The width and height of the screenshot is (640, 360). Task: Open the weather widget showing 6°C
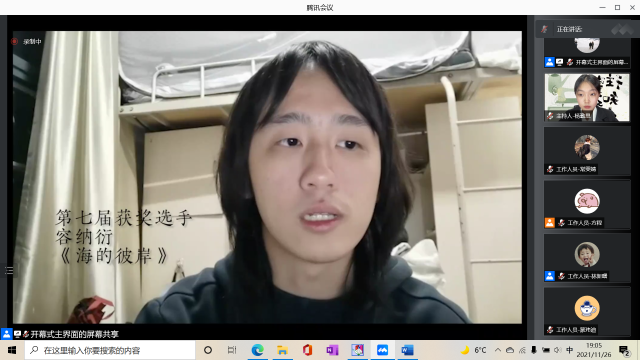pos(473,350)
